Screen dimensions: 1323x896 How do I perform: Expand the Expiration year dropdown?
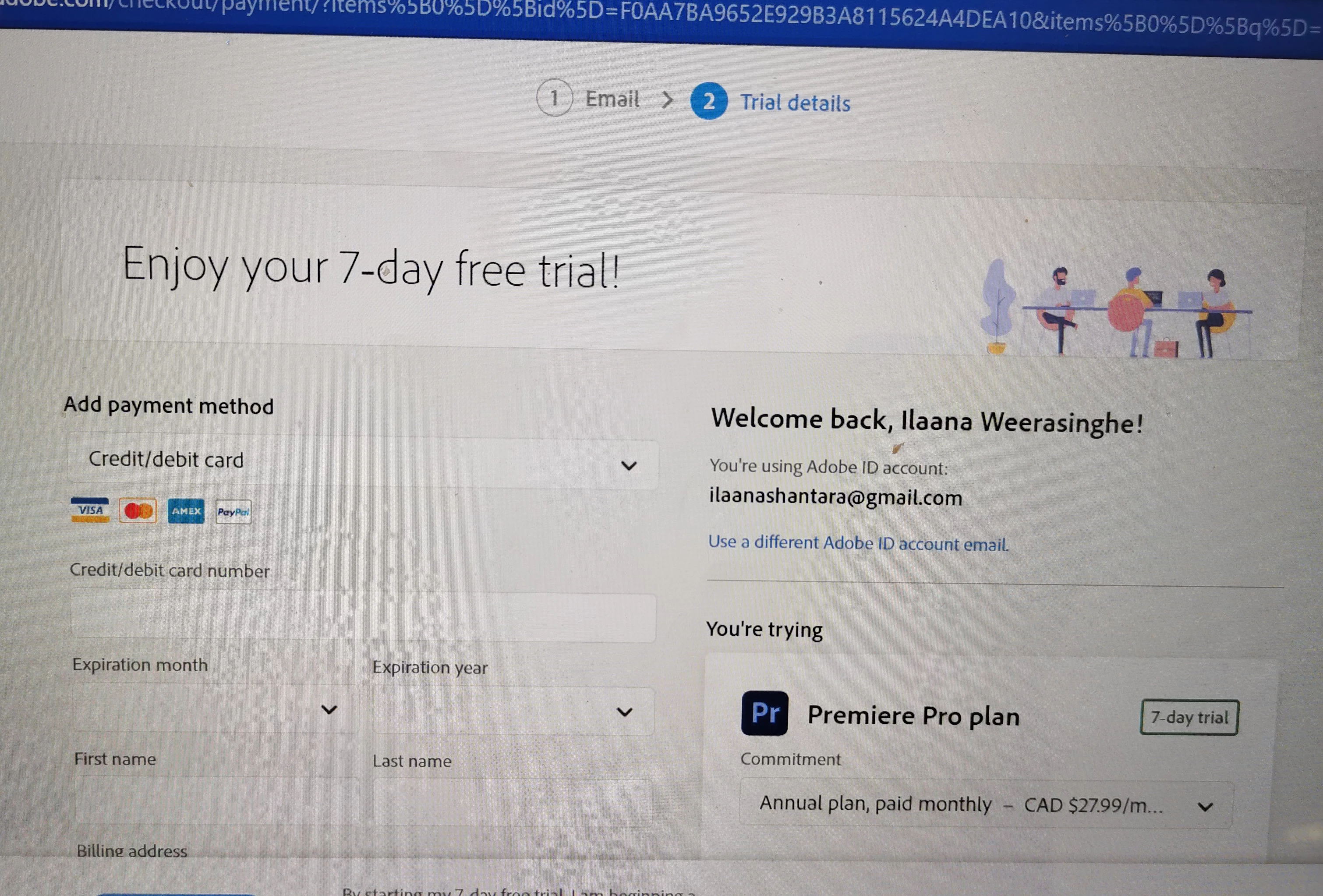tap(513, 711)
